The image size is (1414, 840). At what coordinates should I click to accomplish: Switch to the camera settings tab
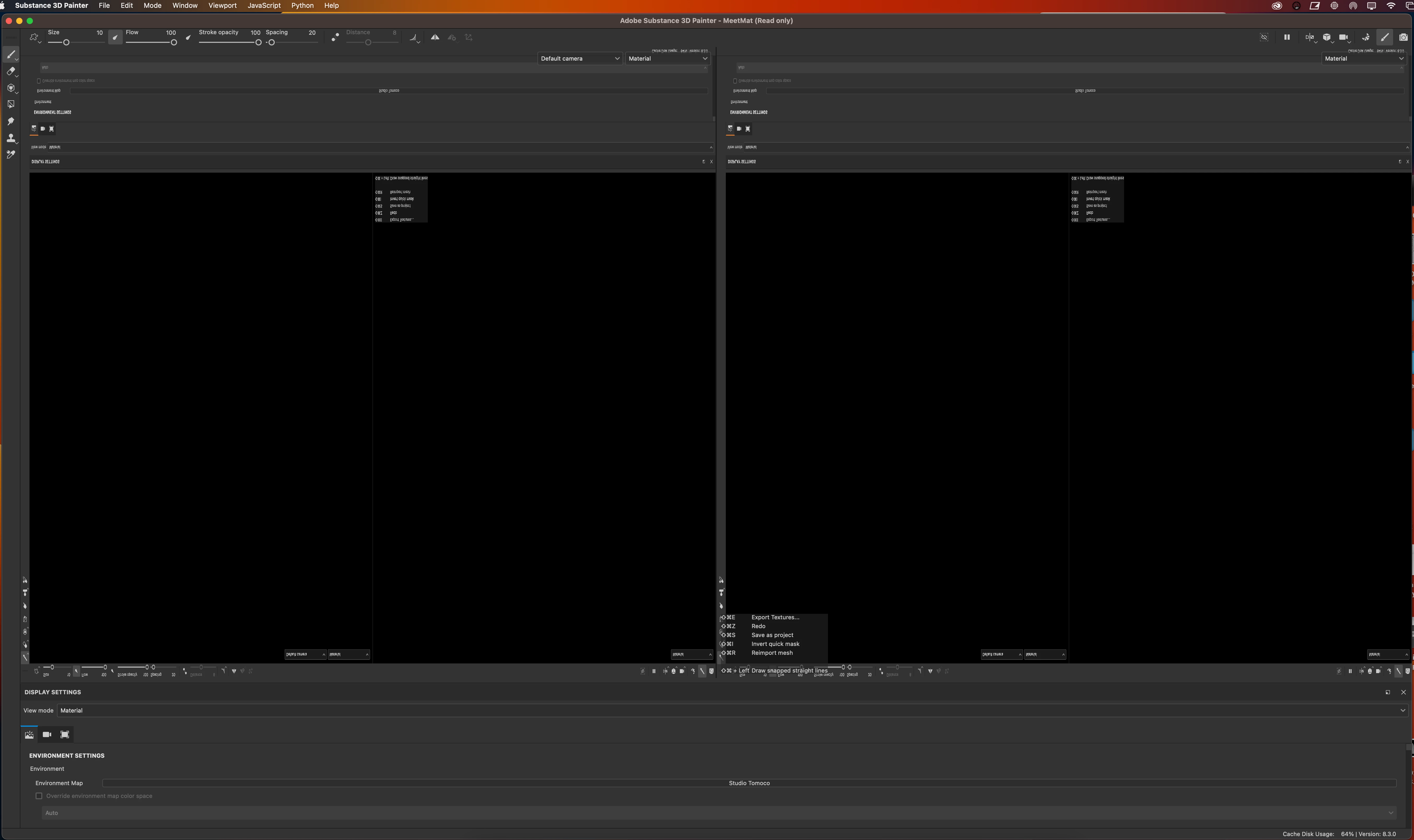tap(47, 735)
